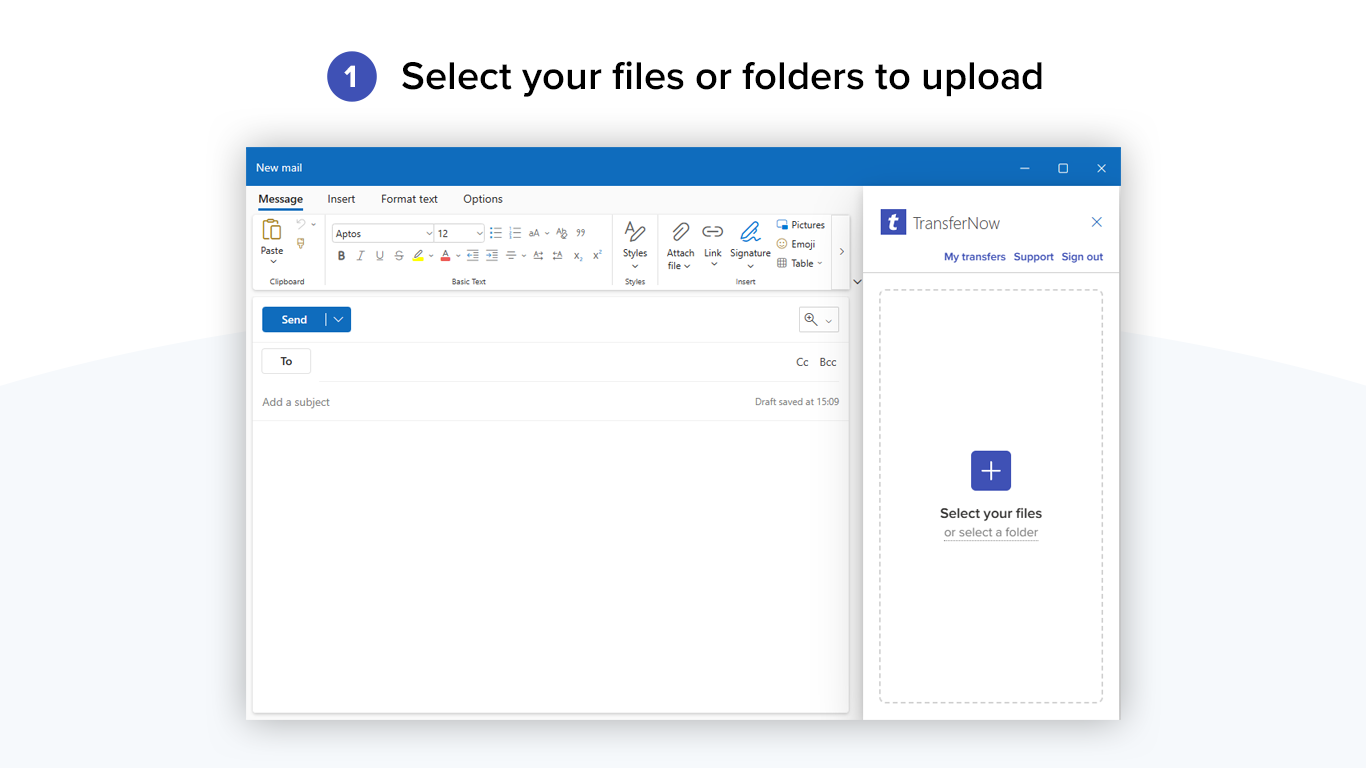Click the Undo arrow icon
Viewport: 1366px width, 768px height.
pos(300,224)
